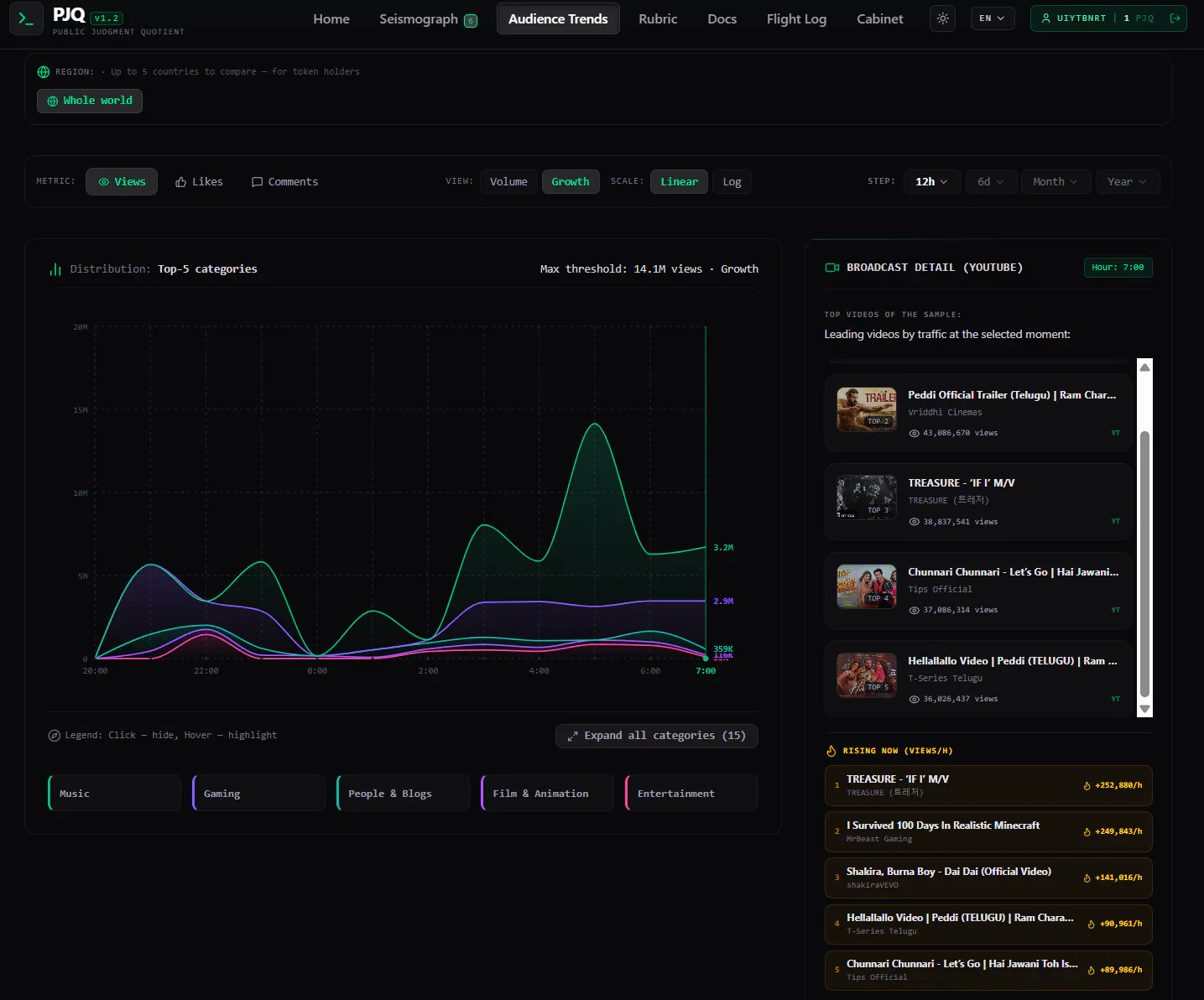Click the bar chart icon beside Distribution
The height and width of the screenshot is (1000, 1204).
[x=55, y=269]
